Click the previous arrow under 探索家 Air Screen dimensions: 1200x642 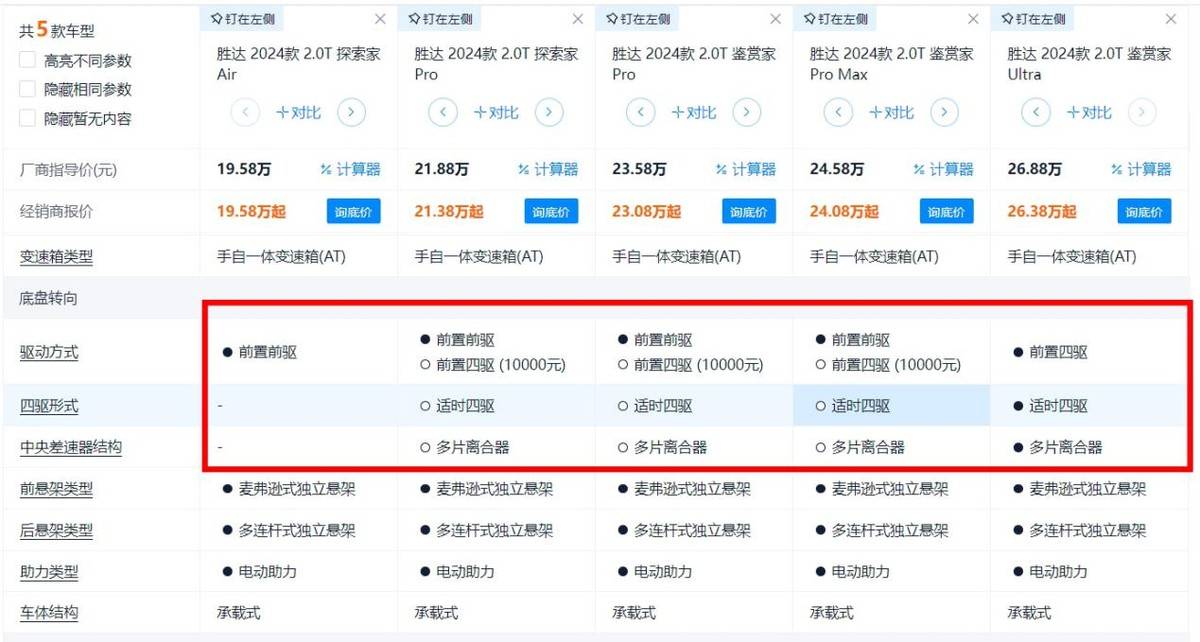[x=246, y=113]
